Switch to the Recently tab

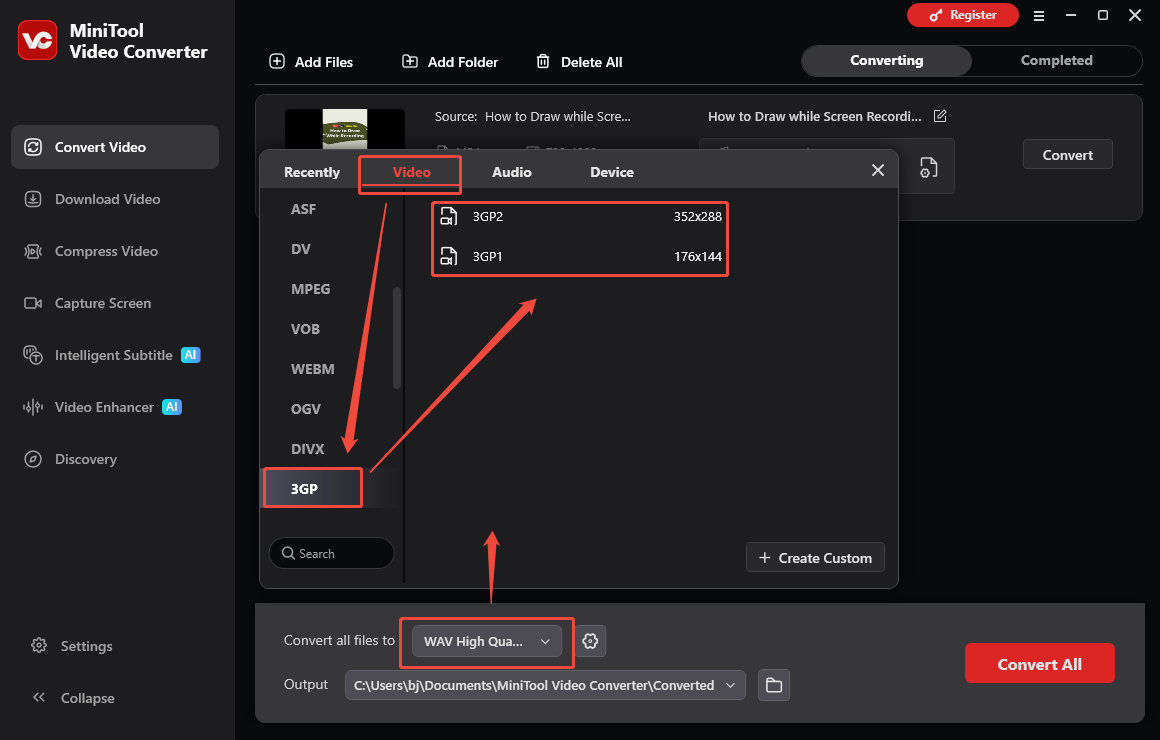click(x=311, y=172)
